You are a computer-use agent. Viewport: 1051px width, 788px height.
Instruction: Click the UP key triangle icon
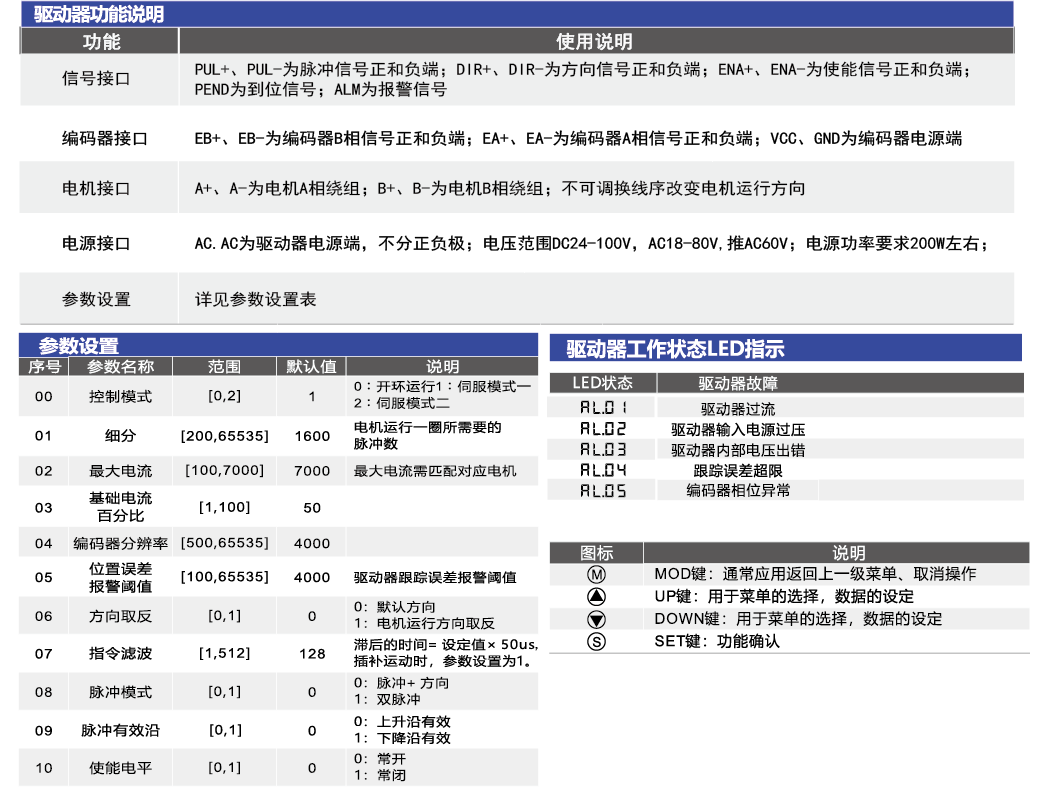(596, 596)
